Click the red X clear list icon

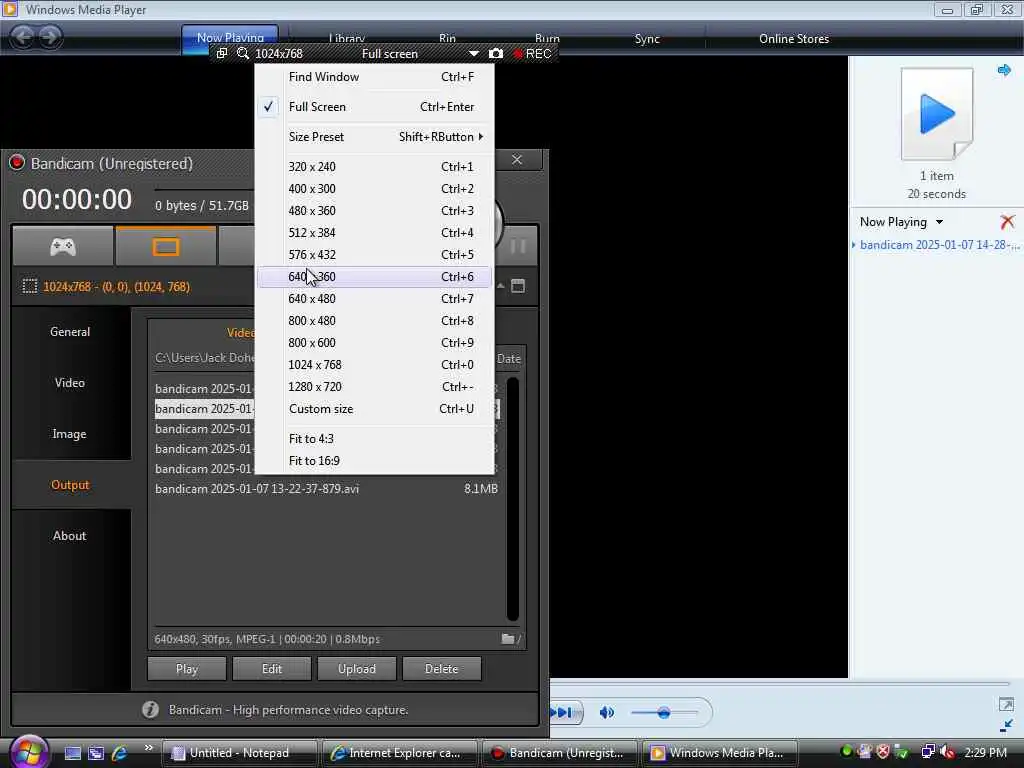coord(1007,222)
